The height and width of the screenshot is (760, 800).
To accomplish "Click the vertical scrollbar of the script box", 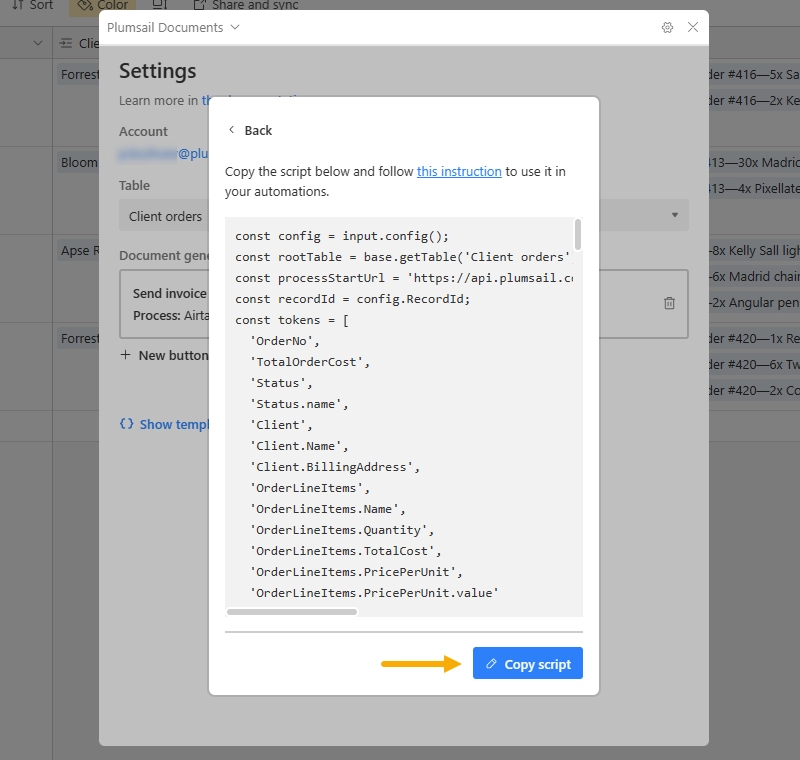I will [x=578, y=235].
